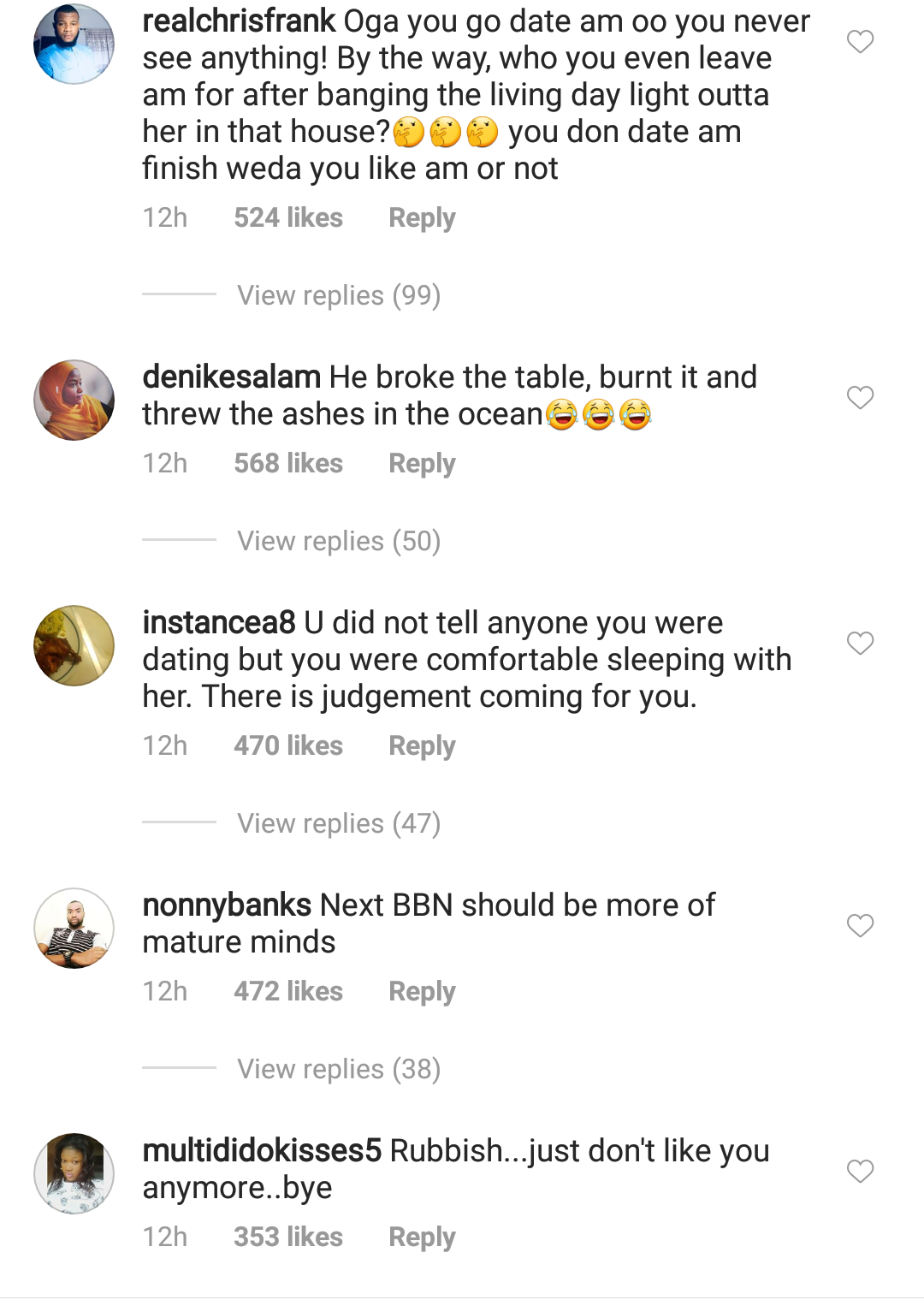Open denikesalam's profile avatar
Screen dimensions: 924x1300
click(x=74, y=400)
